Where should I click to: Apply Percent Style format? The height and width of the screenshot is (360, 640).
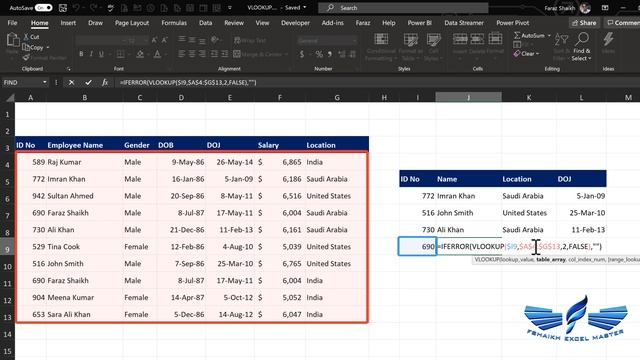pos(319,54)
